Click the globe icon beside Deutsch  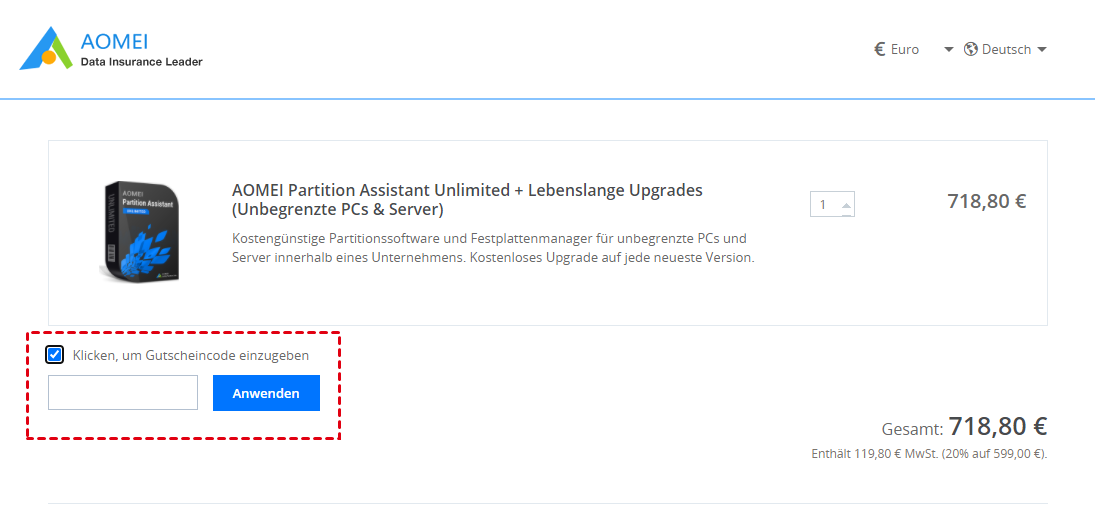tap(970, 50)
